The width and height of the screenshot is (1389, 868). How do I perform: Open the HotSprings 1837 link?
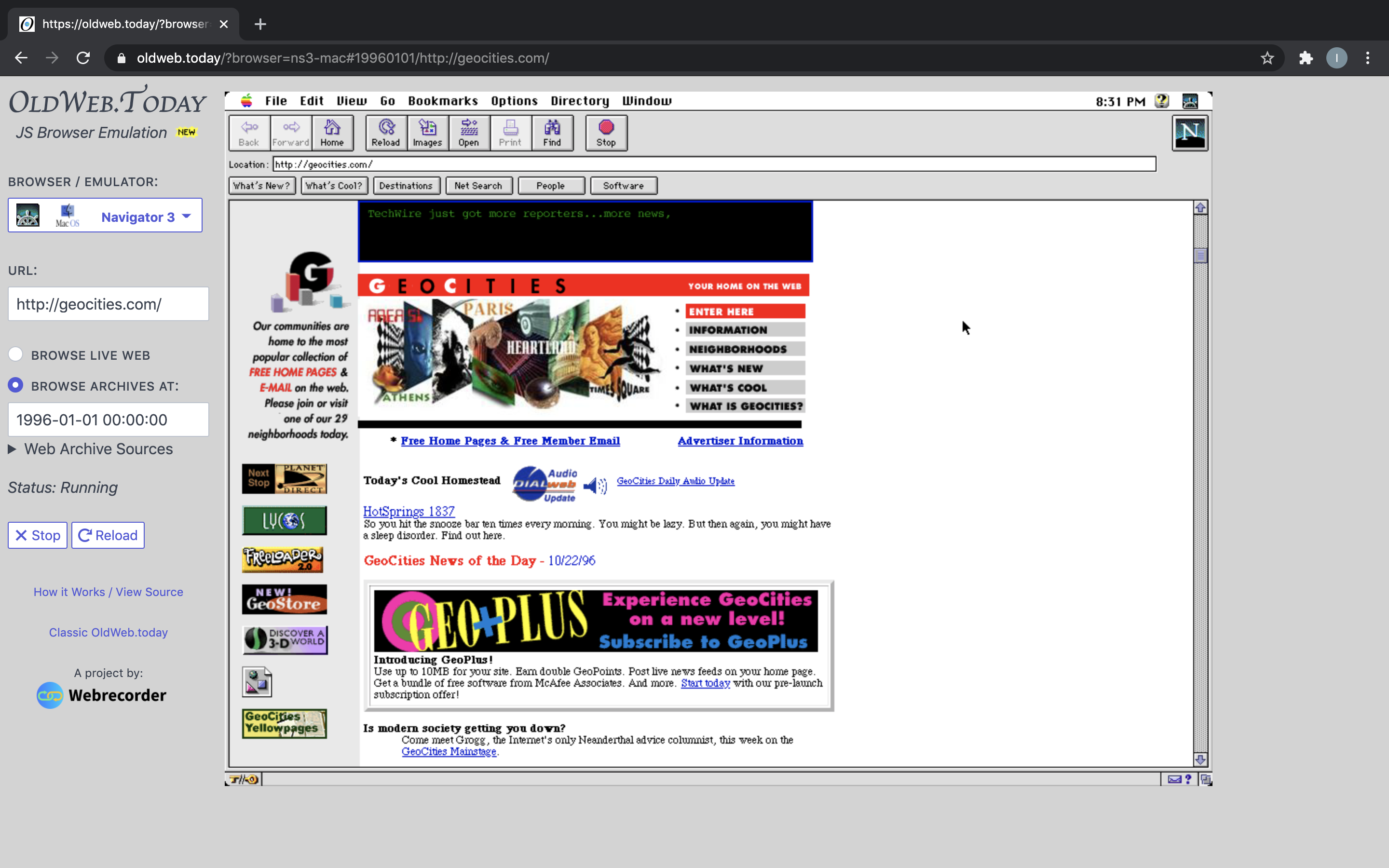[x=409, y=511]
